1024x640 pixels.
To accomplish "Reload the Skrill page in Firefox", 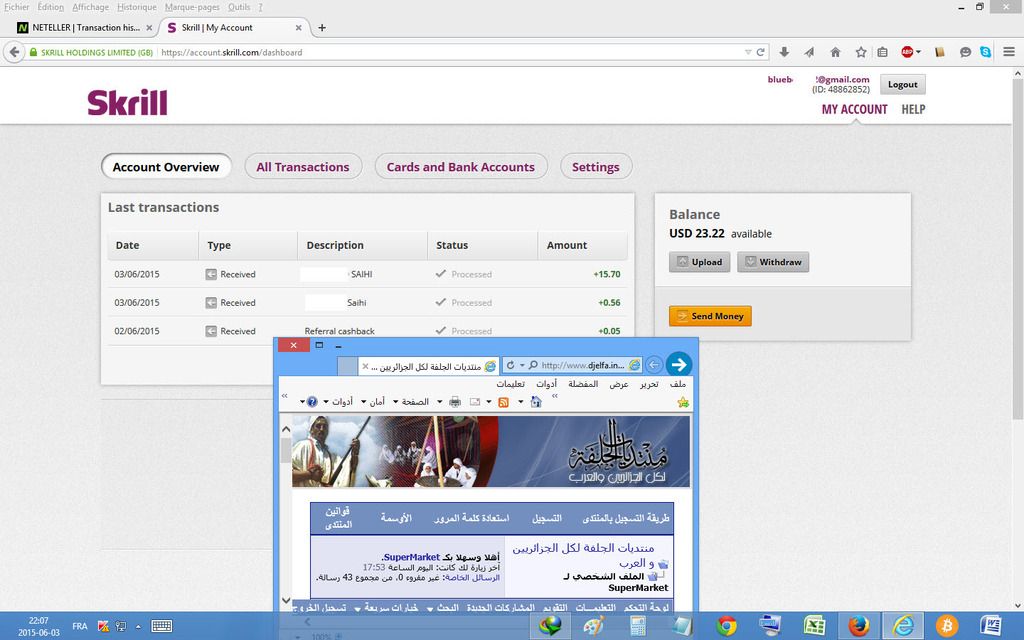I will click(x=760, y=52).
